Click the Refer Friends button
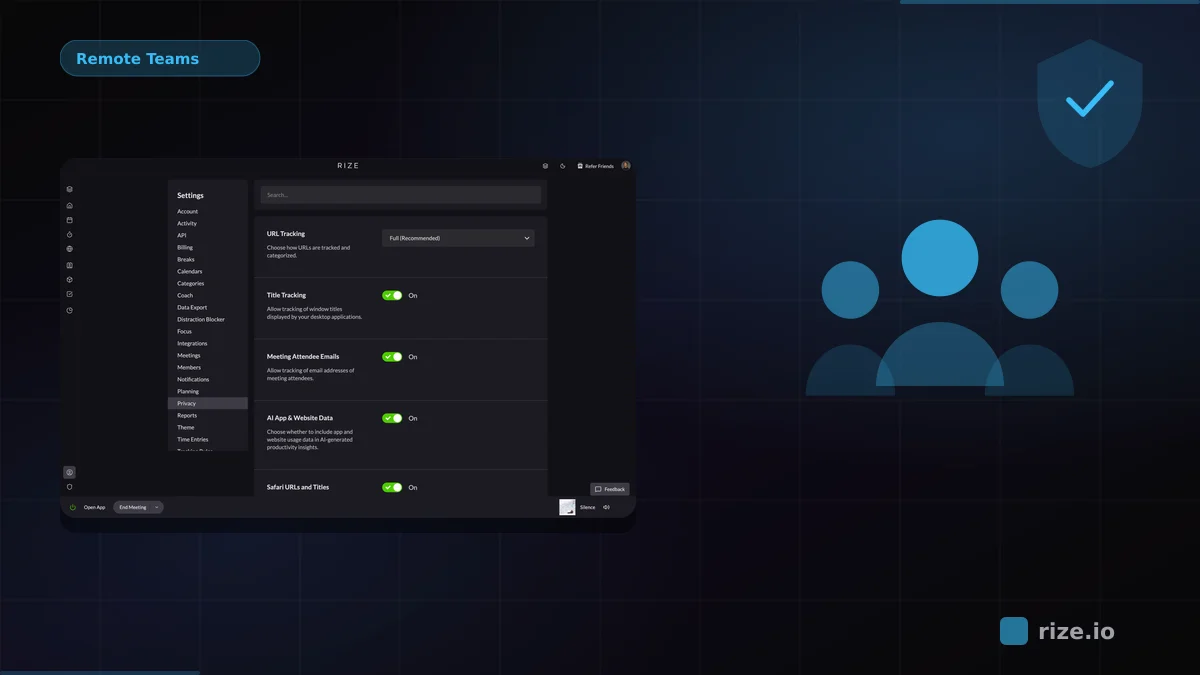This screenshot has width=1200, height=675. 595,166
